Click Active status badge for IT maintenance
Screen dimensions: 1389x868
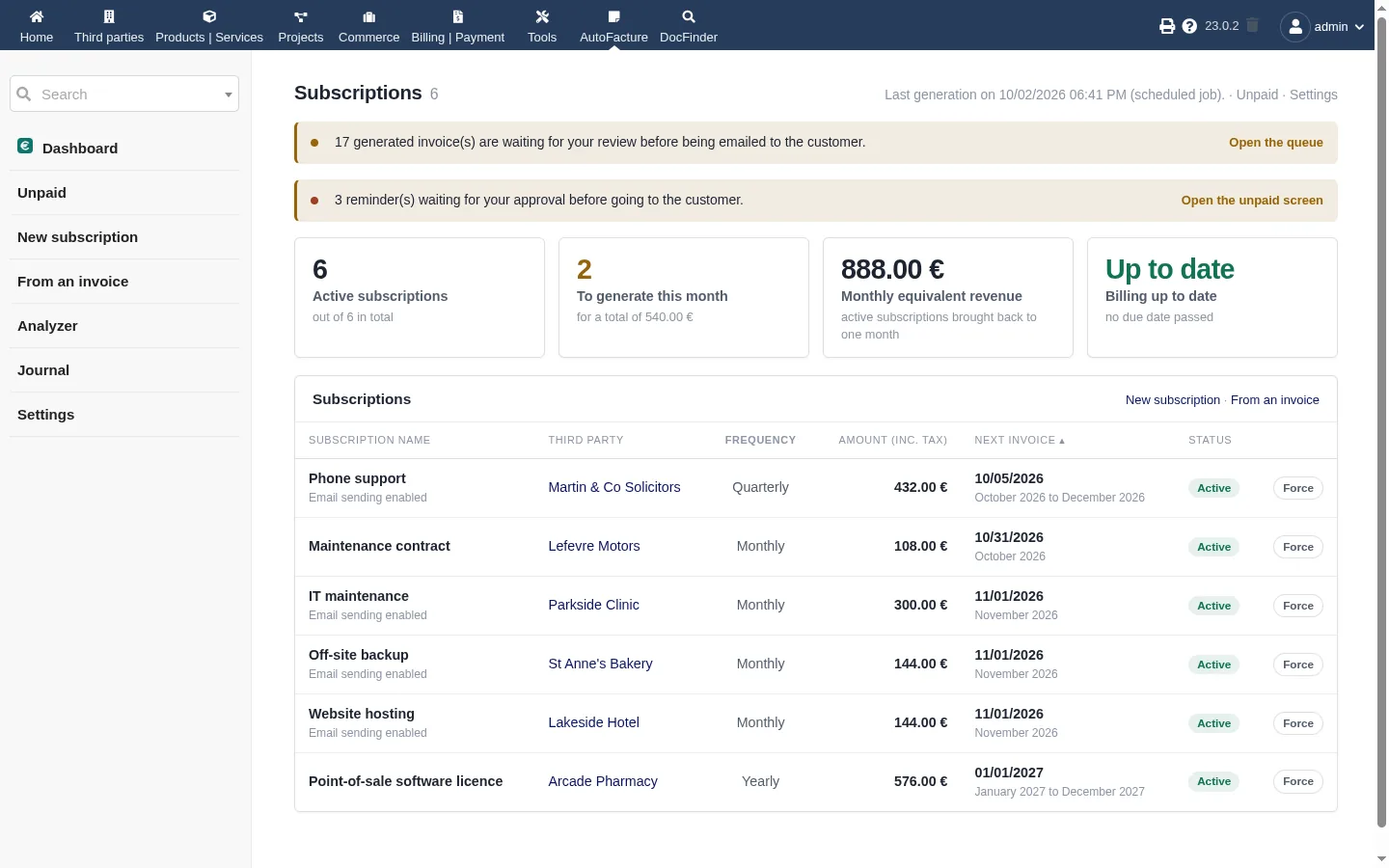1213,606
